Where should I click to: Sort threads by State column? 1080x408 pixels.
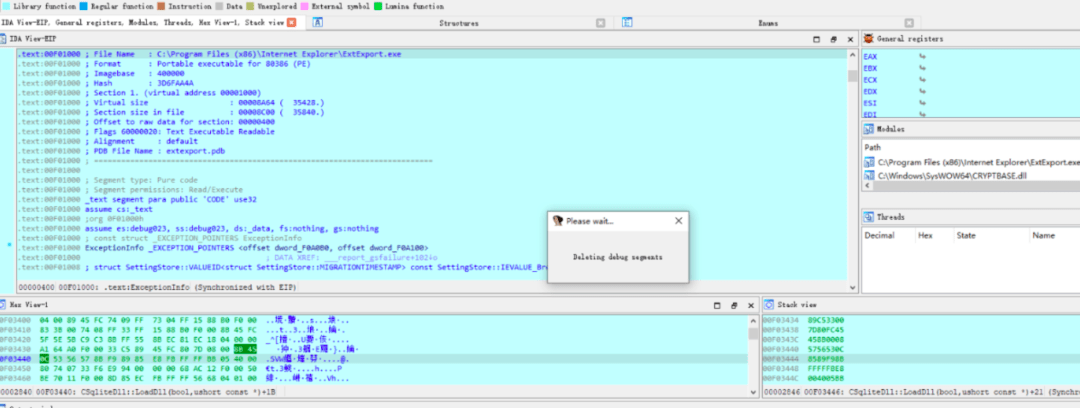[x=966, y=236]
